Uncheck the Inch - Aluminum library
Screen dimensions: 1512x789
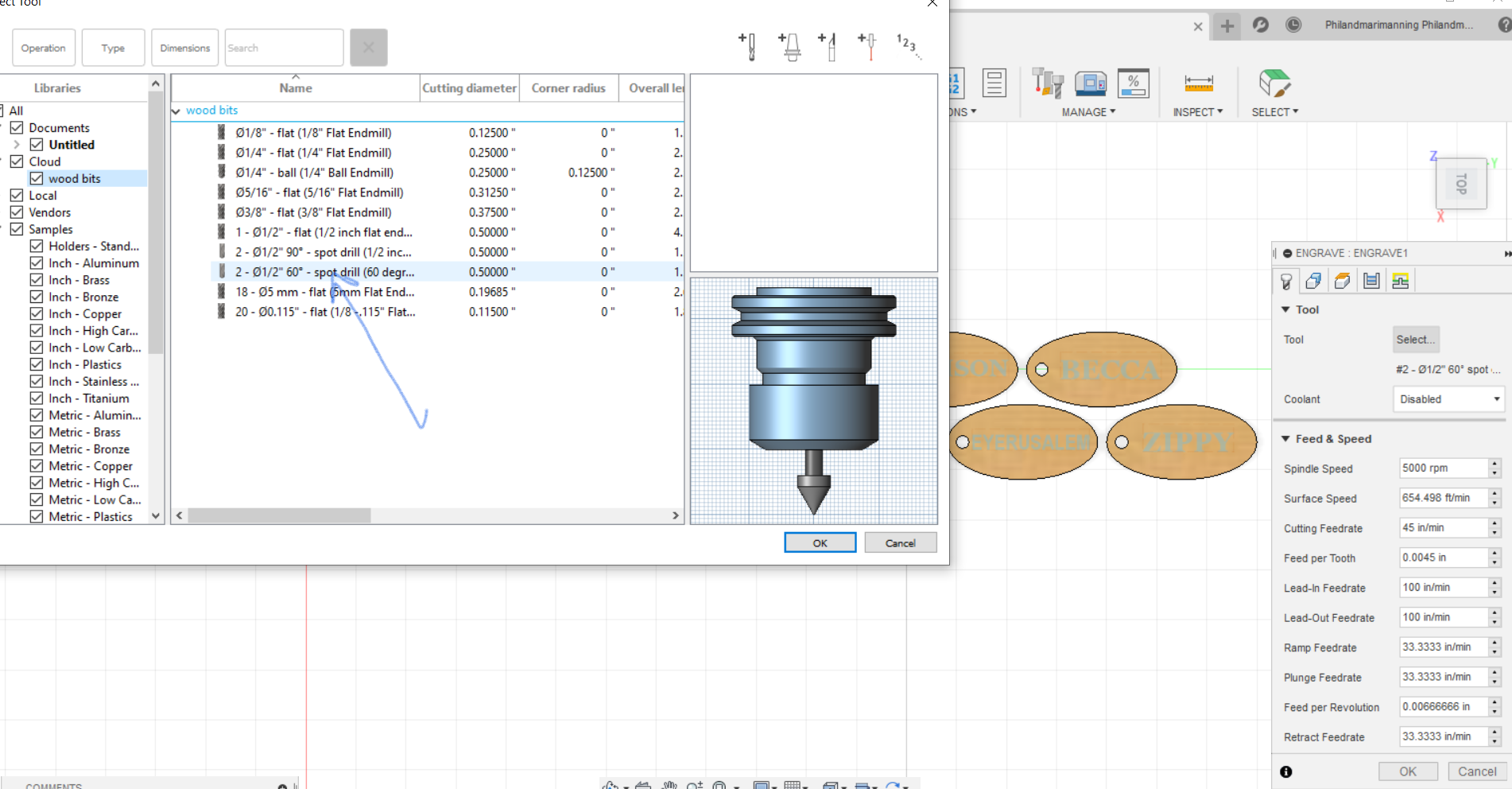pos(37,262)
